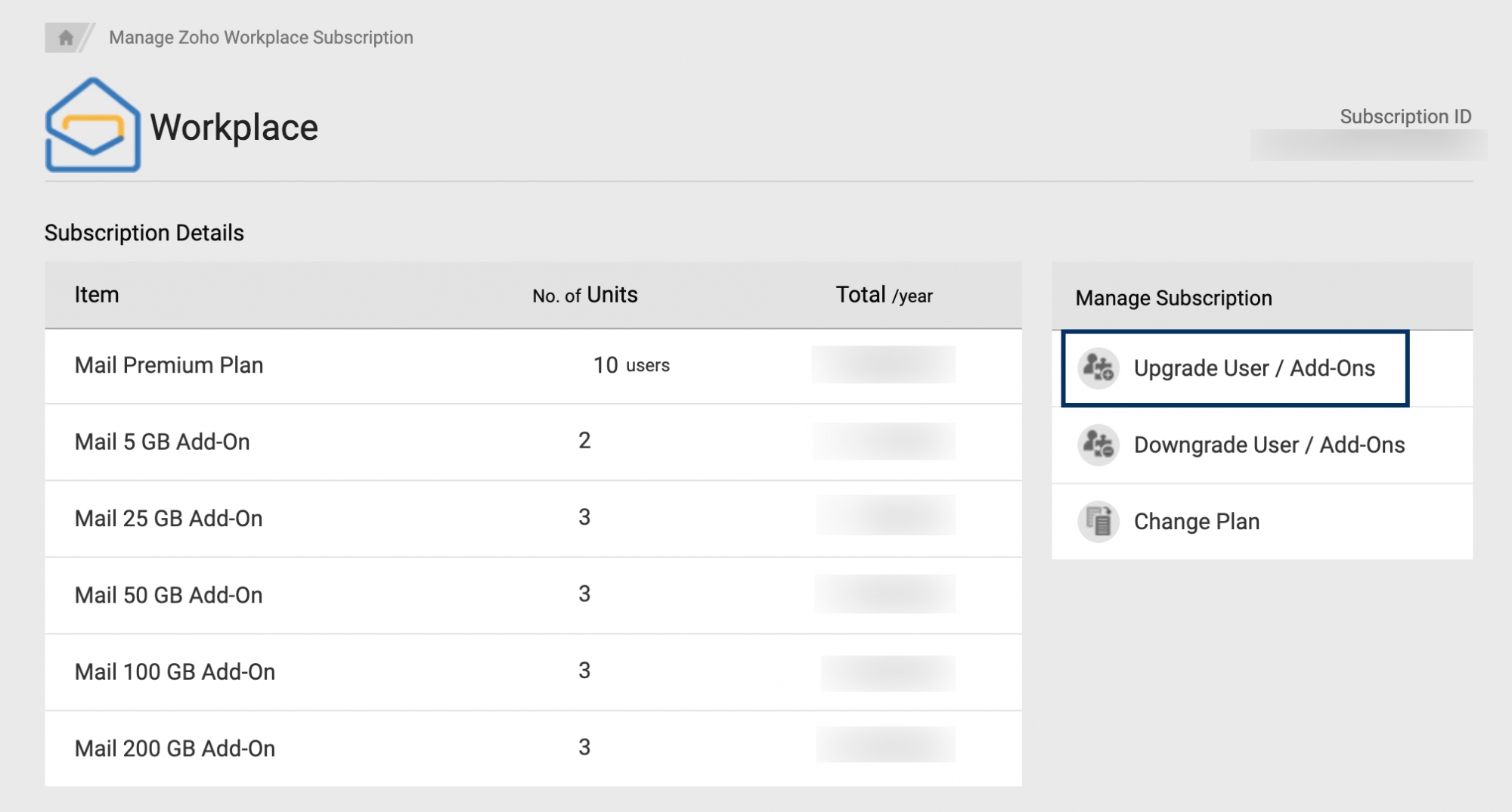Click blurred total for Mail 25 GB Add-On

886,516
